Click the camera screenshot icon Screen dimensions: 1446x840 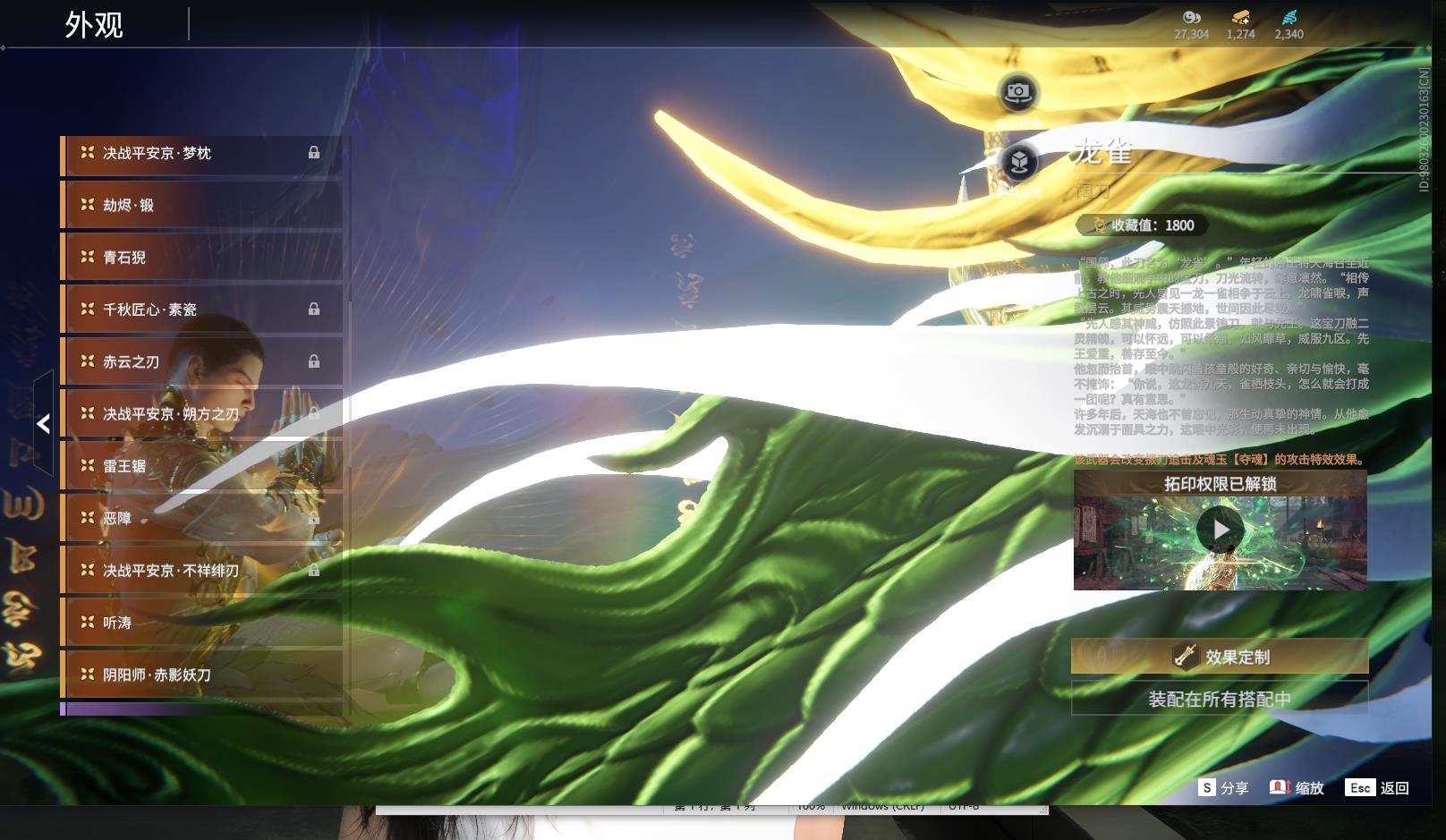[1017, 92]
